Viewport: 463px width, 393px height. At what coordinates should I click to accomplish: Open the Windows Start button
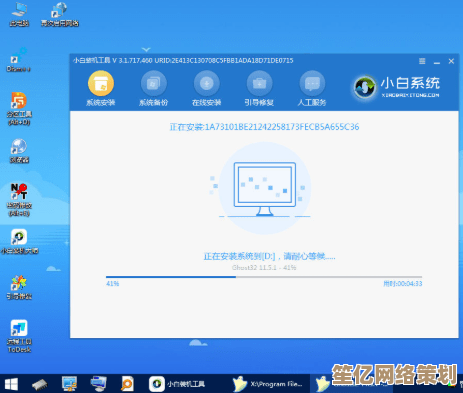click(x=11, y=384)
